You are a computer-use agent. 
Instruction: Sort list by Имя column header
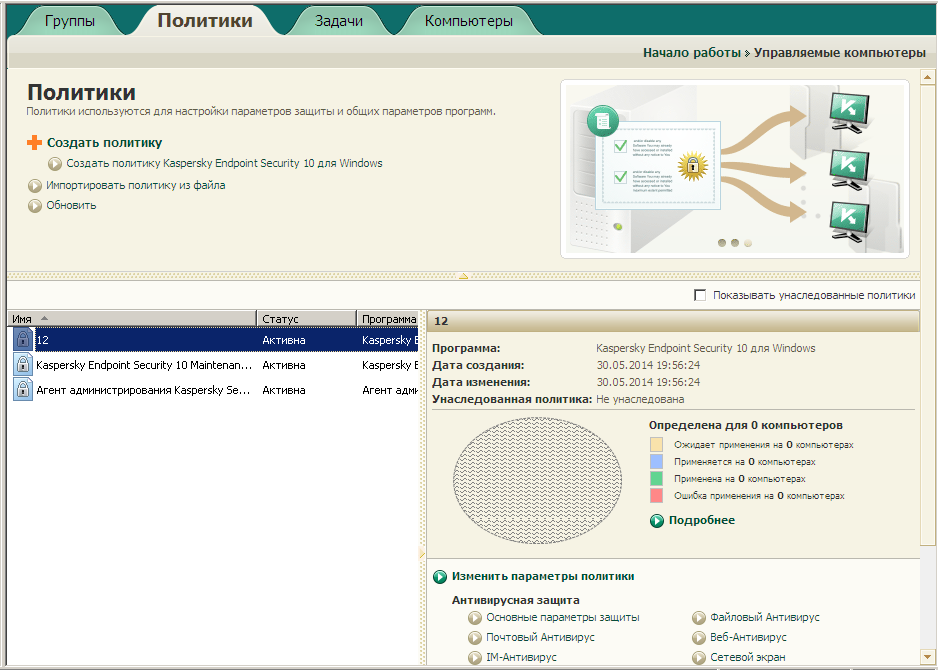[132, 319]
